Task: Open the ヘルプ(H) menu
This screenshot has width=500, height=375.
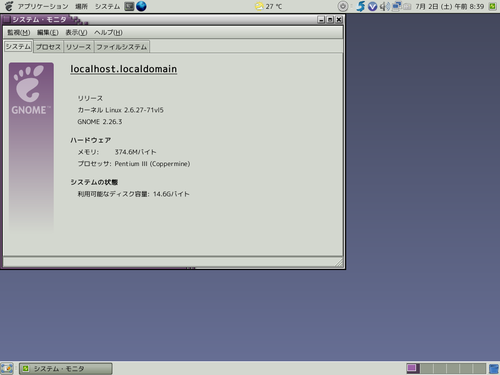Action: click(108, 32)
